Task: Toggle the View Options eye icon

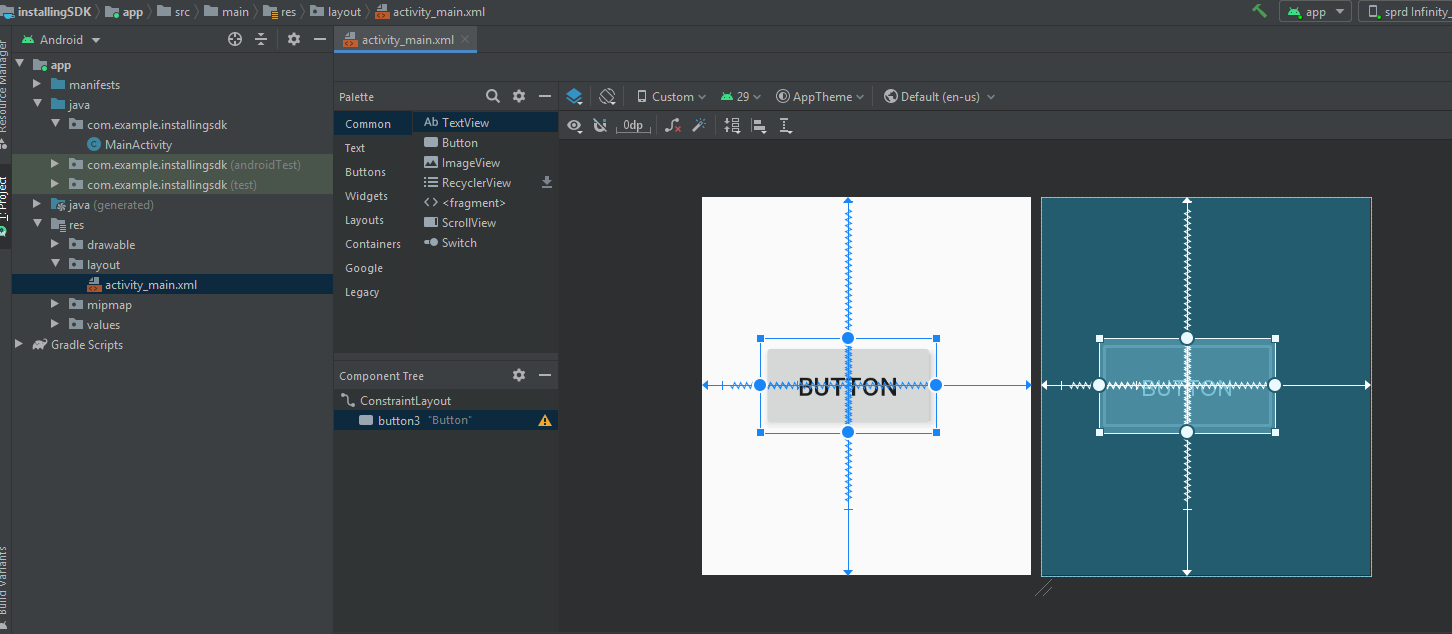Action: [x=574, y=126]
